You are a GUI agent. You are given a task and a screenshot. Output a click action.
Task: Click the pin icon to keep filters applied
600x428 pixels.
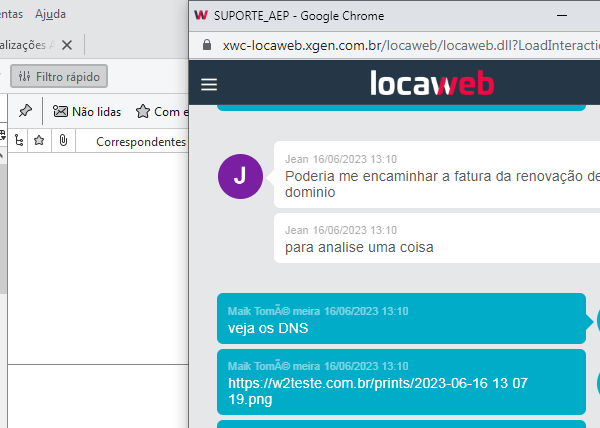point(25,111)
